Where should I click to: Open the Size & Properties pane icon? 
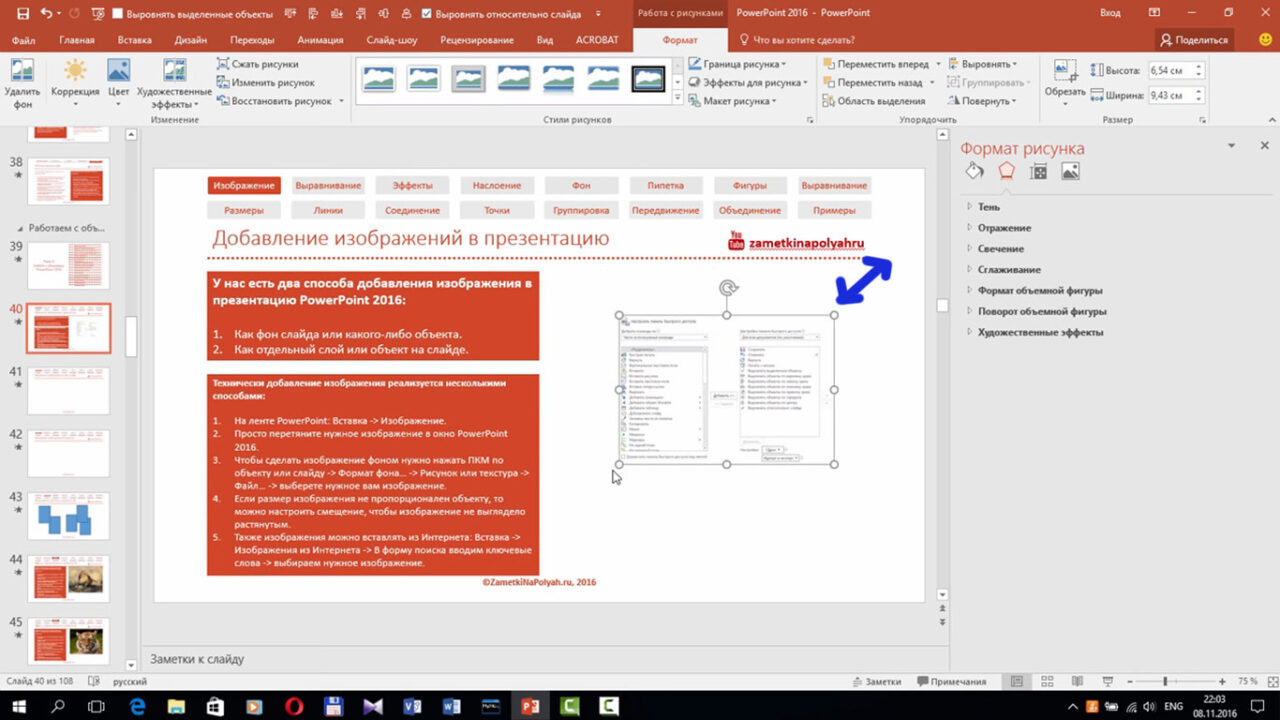pyautogui.click(x=1038, y=172)
